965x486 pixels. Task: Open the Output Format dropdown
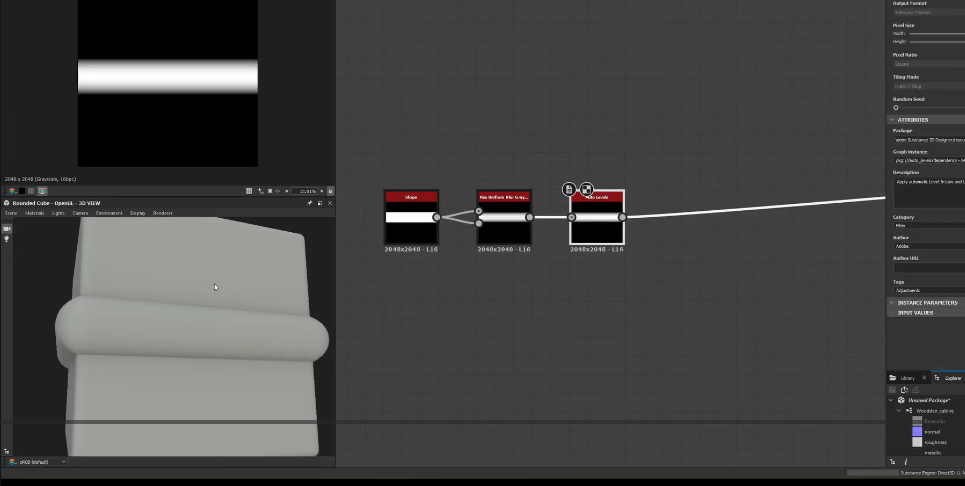point(929,12)
